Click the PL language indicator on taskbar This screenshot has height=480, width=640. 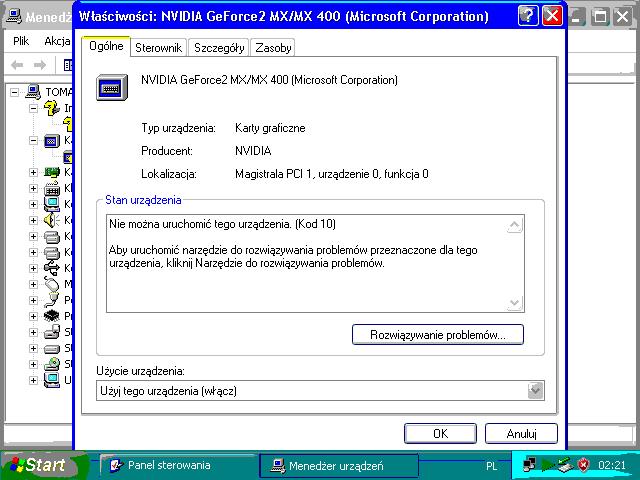click(491, 466)
